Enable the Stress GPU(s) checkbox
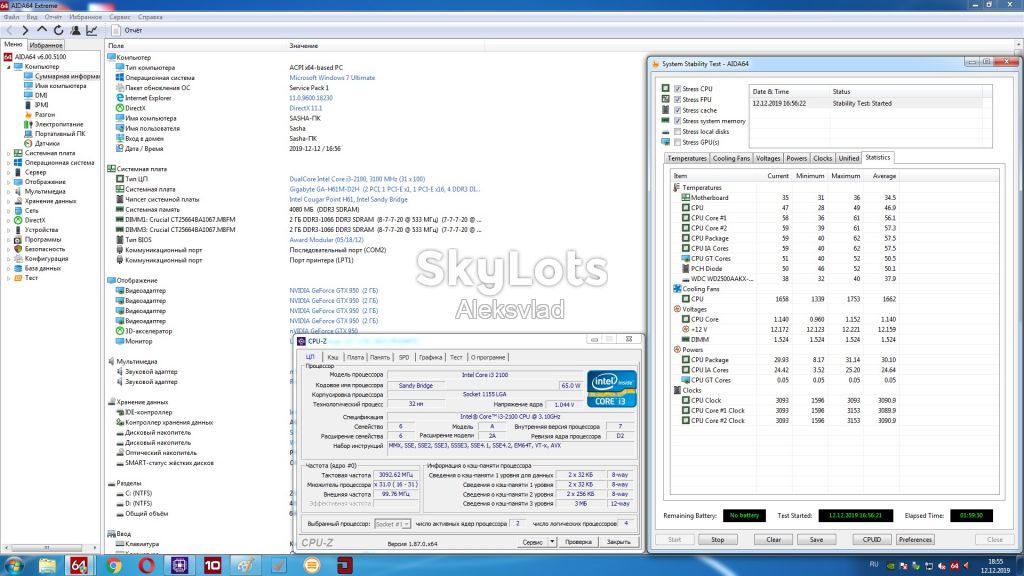1024x576 pixels. 677,142
